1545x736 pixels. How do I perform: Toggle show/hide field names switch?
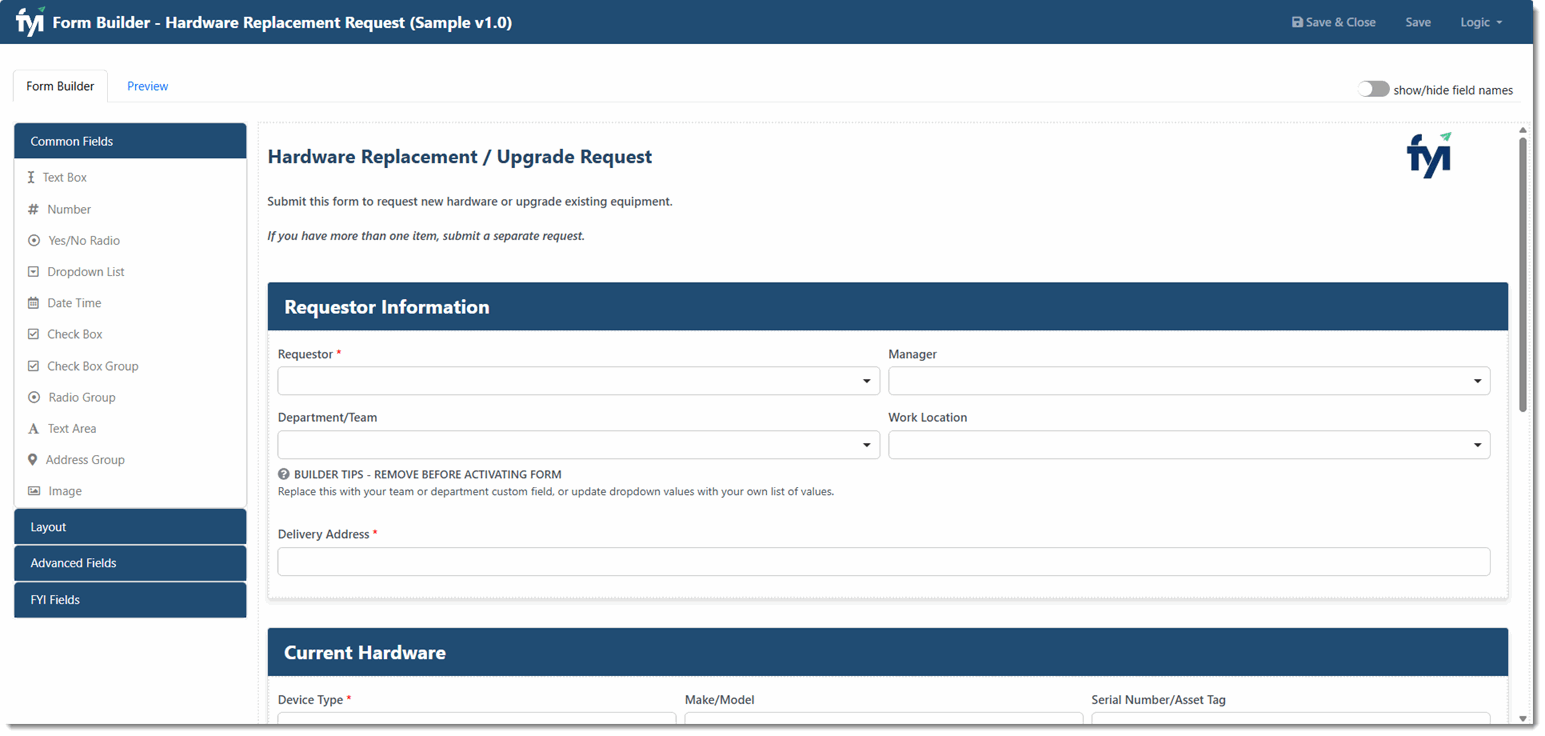coord(1373,89)
